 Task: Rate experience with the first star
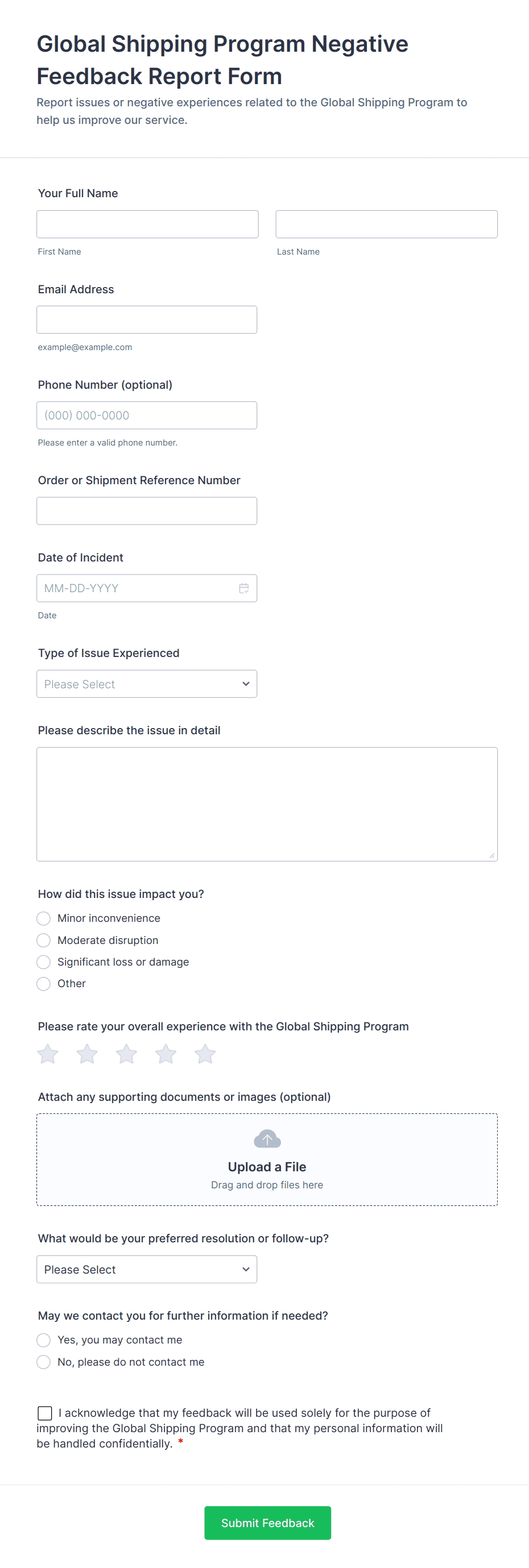pyautogui.click(x=48, y=1054)
